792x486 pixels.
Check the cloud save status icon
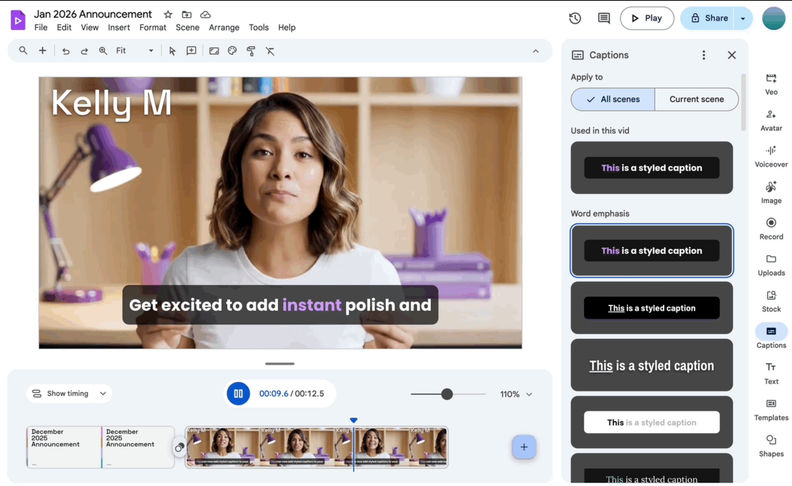pos(205,15)
